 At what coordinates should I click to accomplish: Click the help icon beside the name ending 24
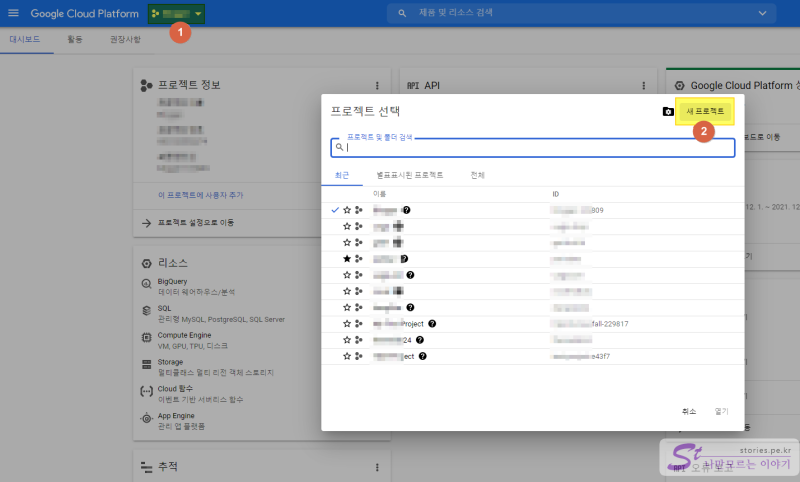[420, 340]
